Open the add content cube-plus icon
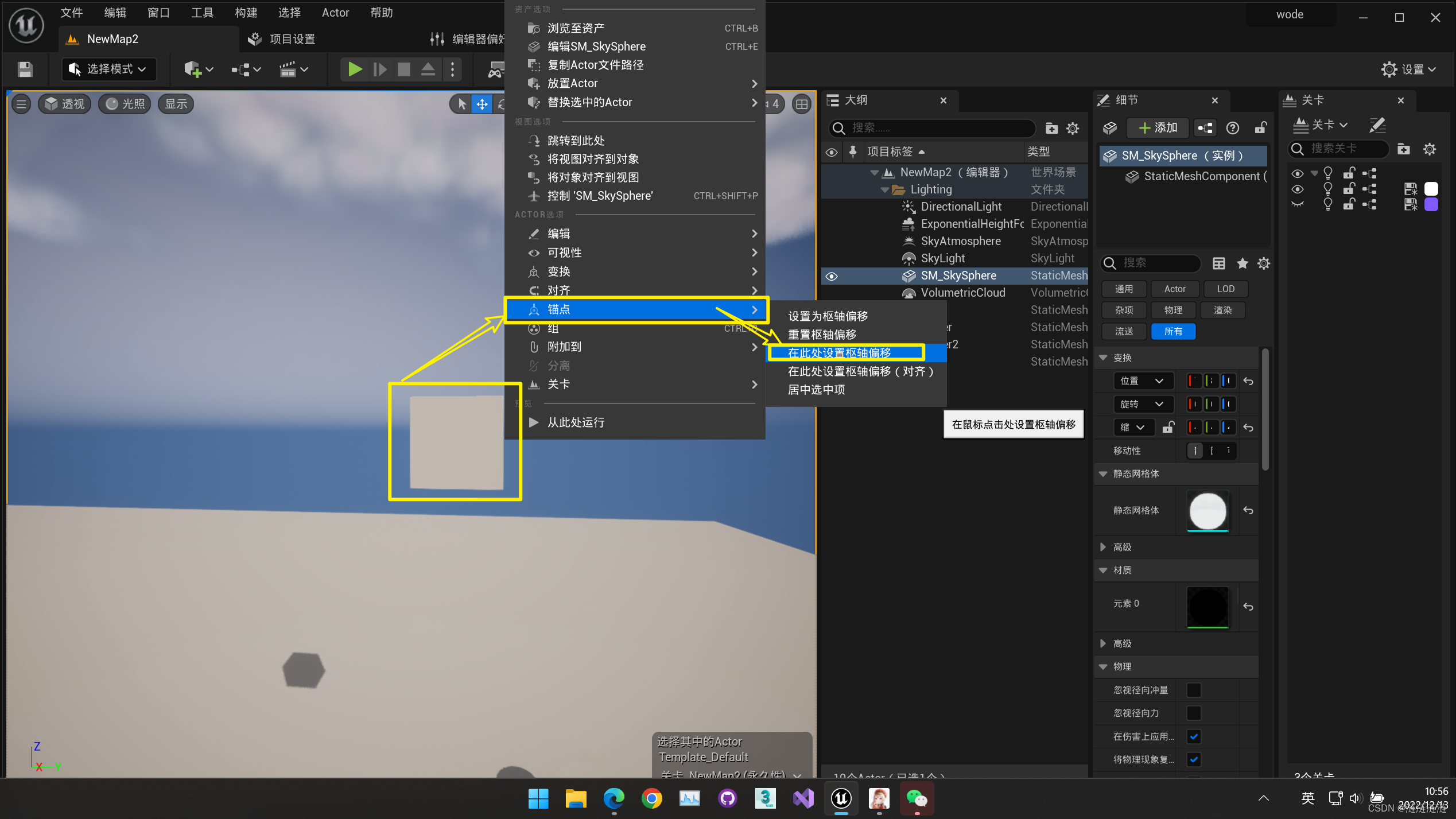The width and height of the screenshot is (1456, 819). click(193, 69)
